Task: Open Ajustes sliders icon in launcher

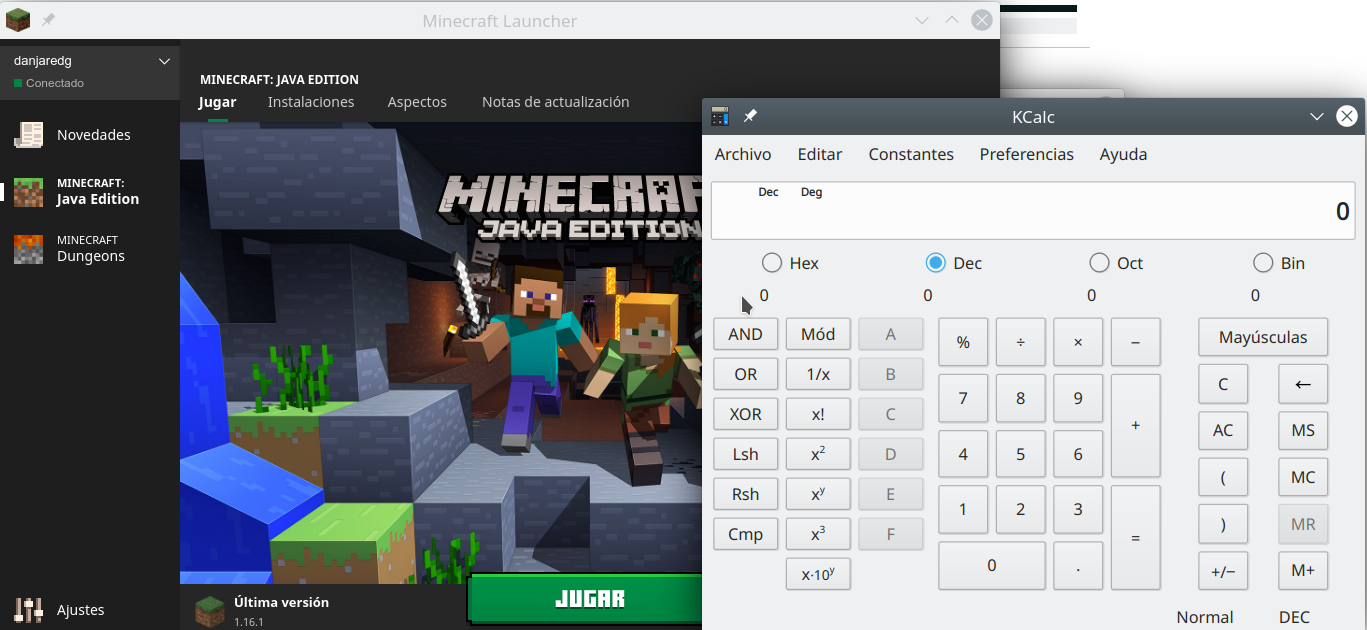Action: (x=29, y=609)
